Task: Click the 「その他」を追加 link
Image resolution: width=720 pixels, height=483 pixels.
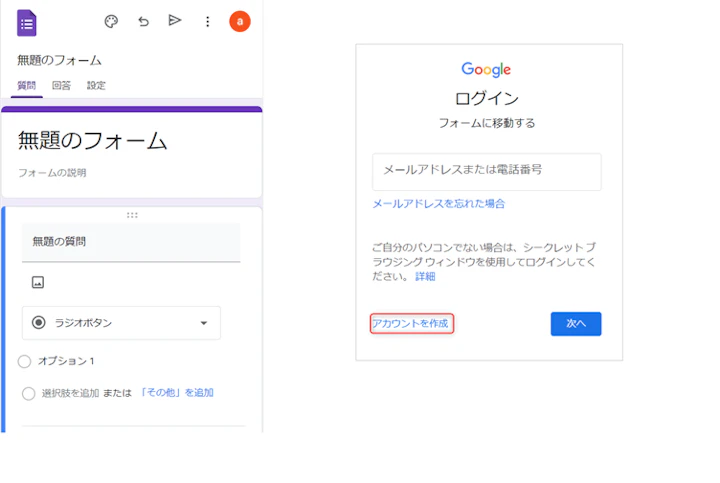Action: click(x=176, y=393)
